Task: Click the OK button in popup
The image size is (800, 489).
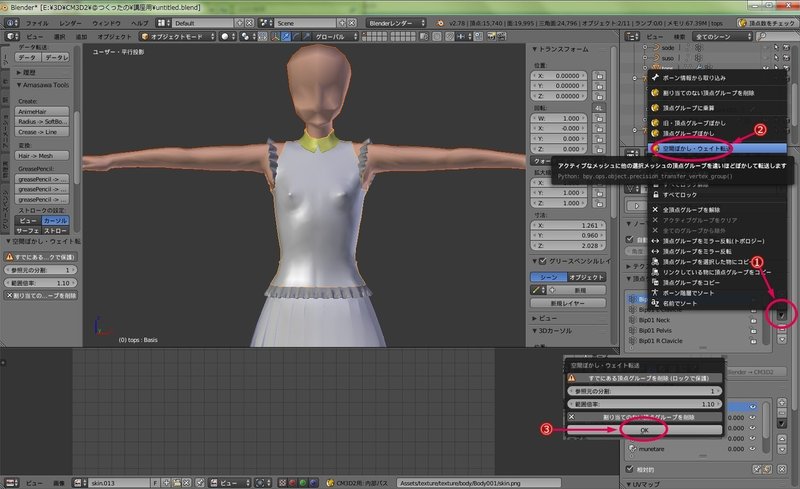Action: 644,430
